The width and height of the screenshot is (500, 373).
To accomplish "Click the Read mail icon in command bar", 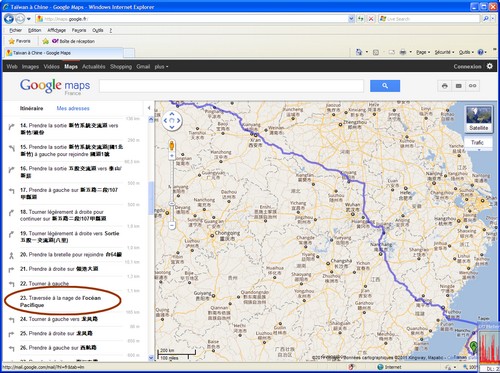I will pyautogui.click(x=391, y=52).
